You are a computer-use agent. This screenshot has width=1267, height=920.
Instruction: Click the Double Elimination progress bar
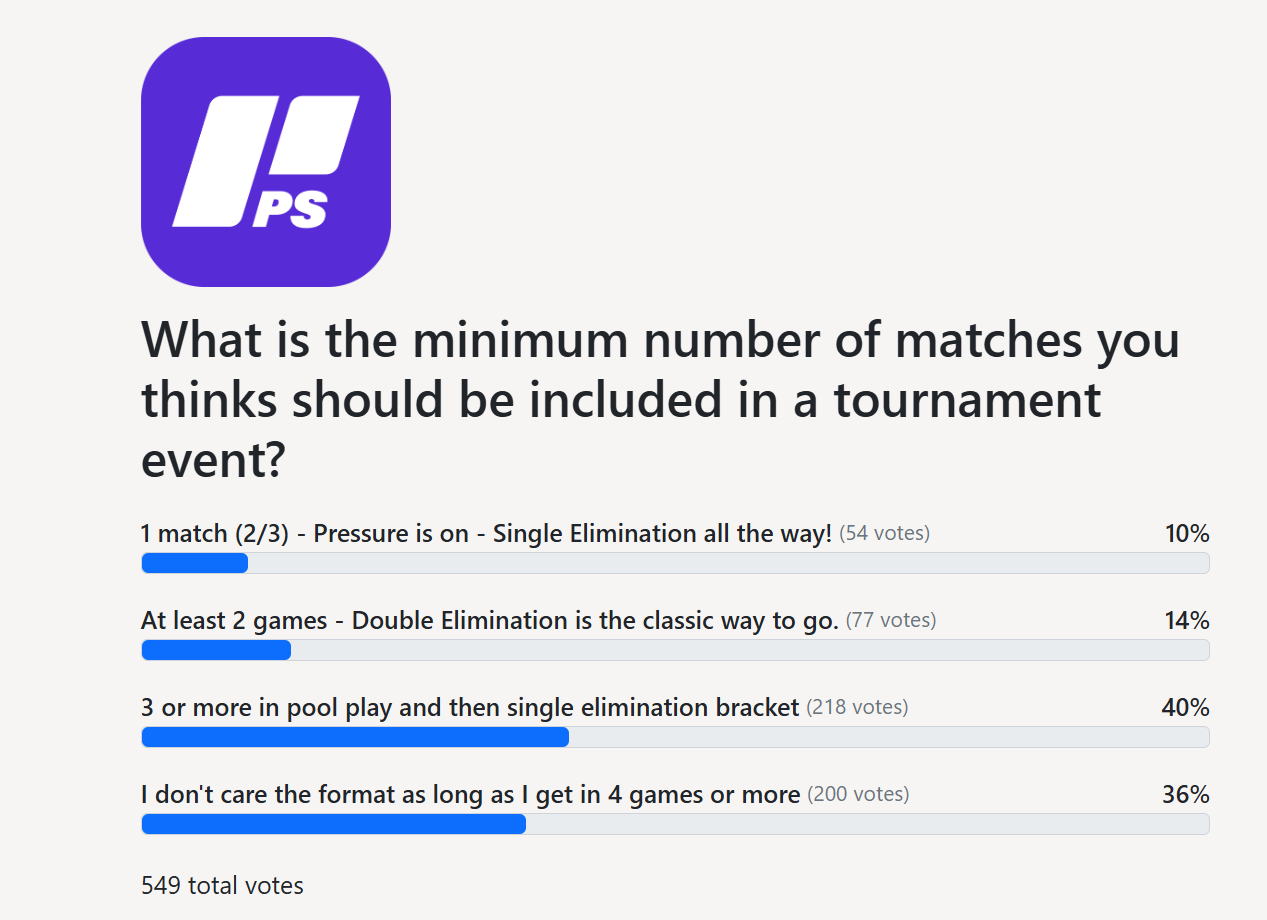point(675,650)
